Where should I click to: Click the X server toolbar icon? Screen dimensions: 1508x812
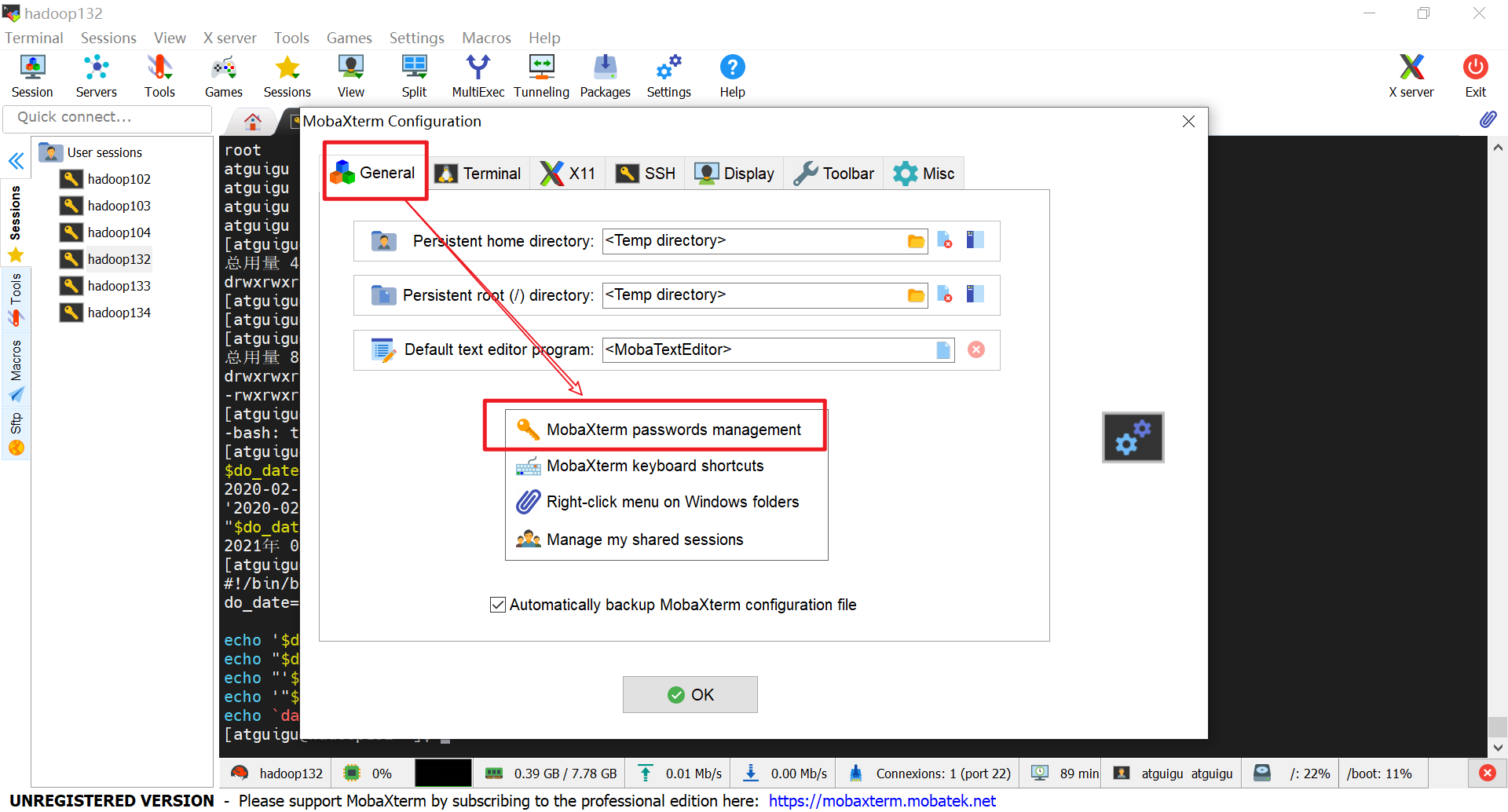[1411, 76]
